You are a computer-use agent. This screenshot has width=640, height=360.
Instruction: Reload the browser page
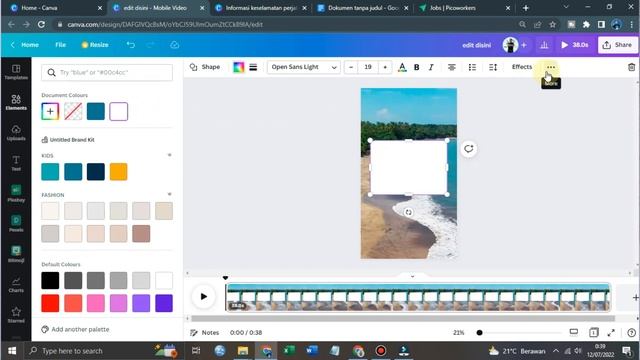click(x=41, y=24)
